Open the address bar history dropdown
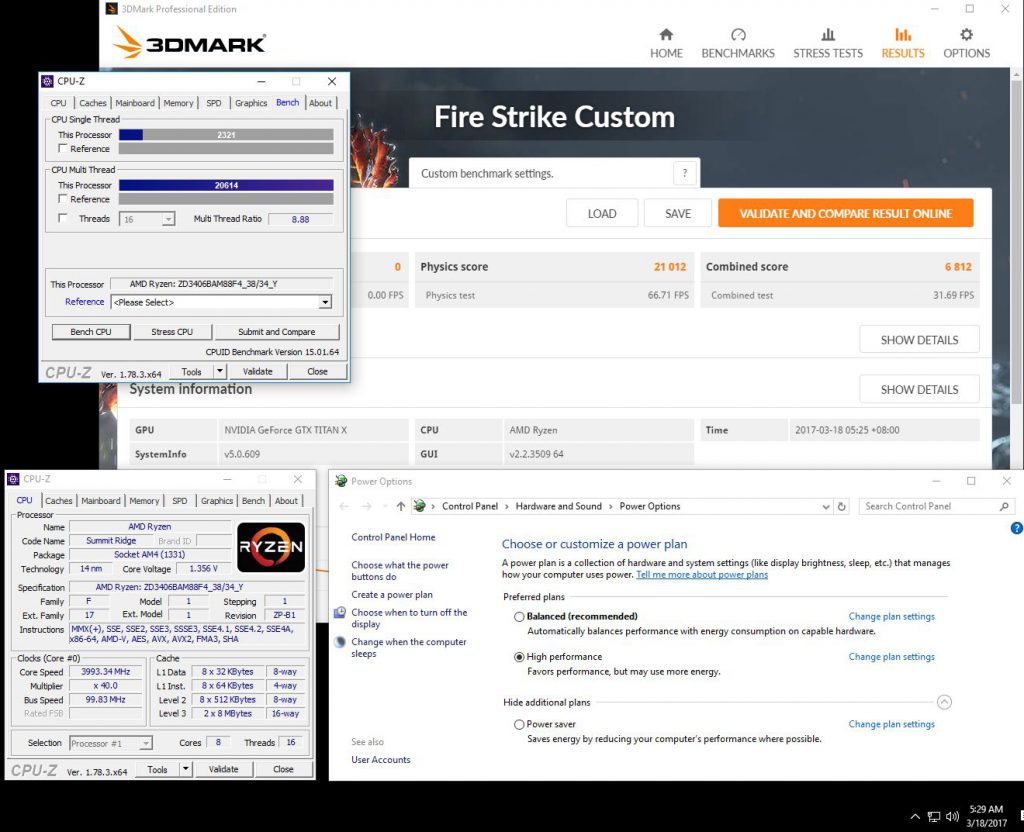The width and height of the screenshot is (1024, 832). coord(826,506)
